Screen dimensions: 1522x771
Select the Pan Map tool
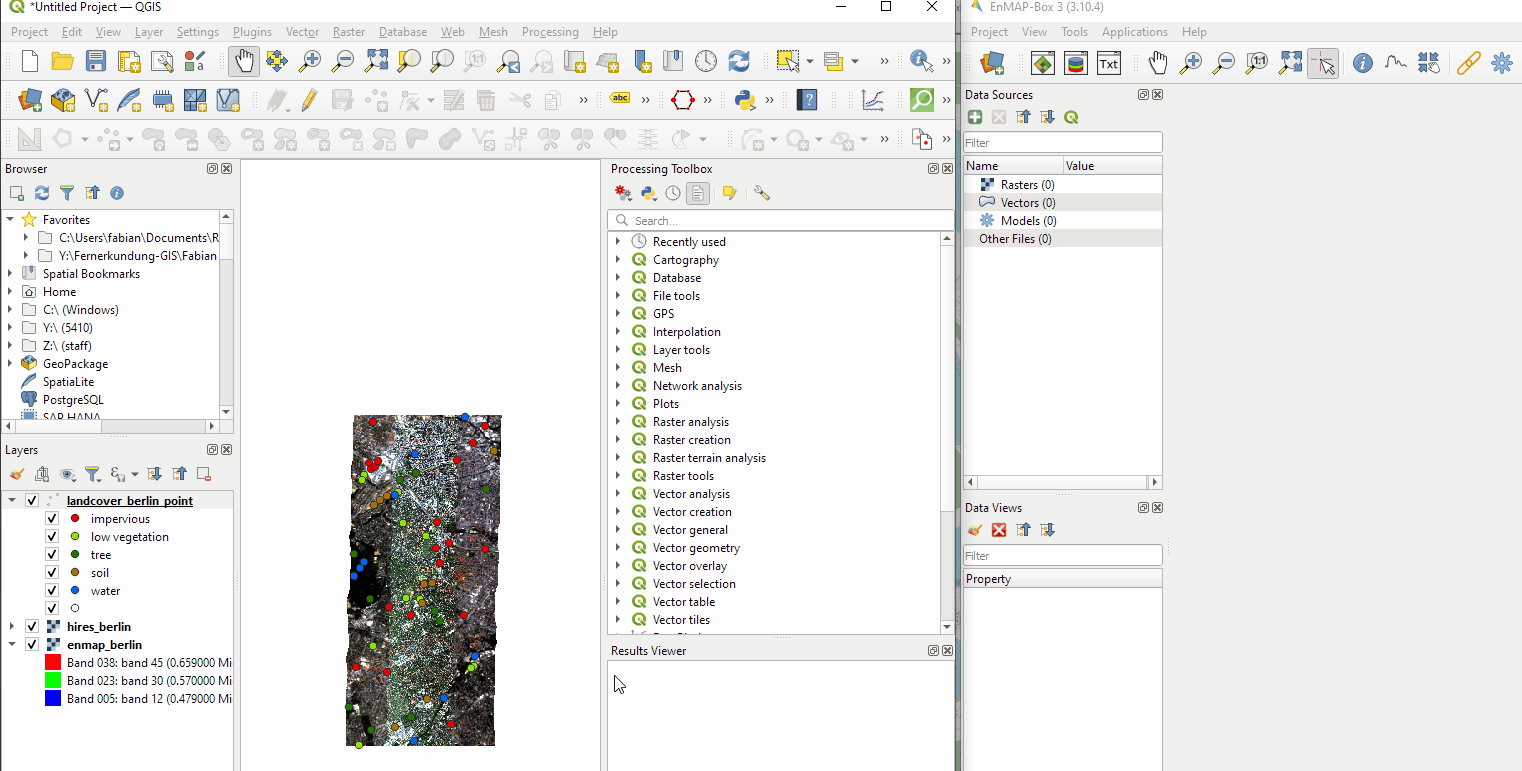pos(243,61)
